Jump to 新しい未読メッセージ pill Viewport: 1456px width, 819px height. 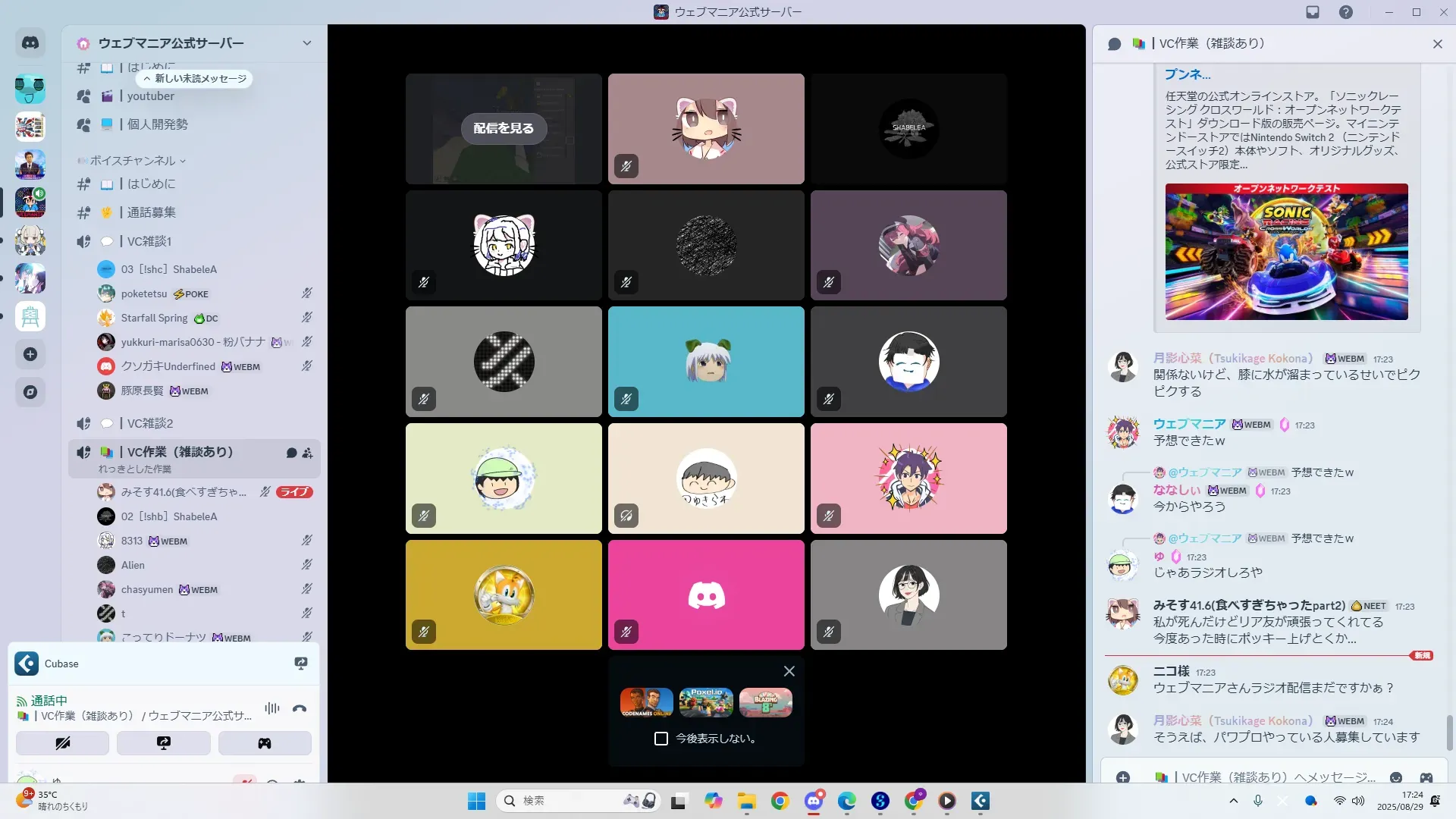pyautogui.click(x=195, y=79)
